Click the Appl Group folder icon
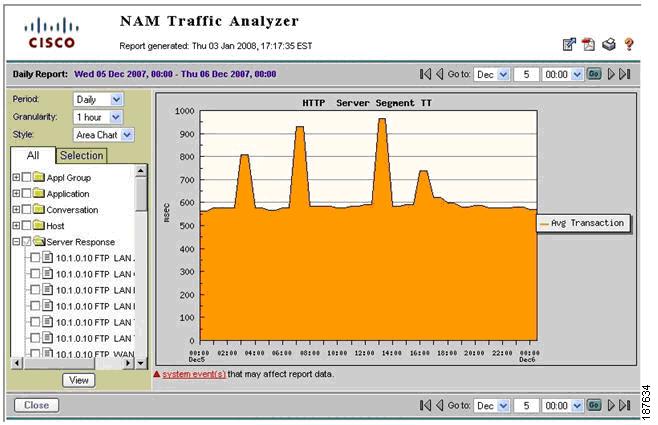This screenshot has width=658, height=425. point(39,177)
